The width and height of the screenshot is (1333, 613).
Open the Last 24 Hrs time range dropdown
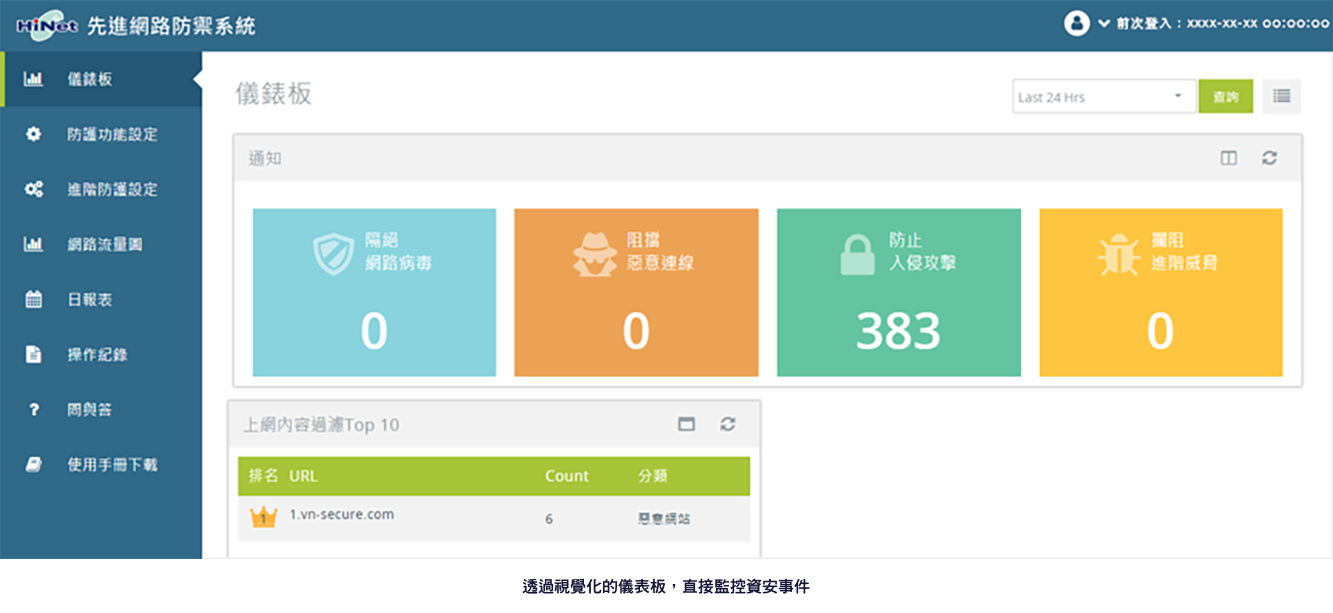1103,97
